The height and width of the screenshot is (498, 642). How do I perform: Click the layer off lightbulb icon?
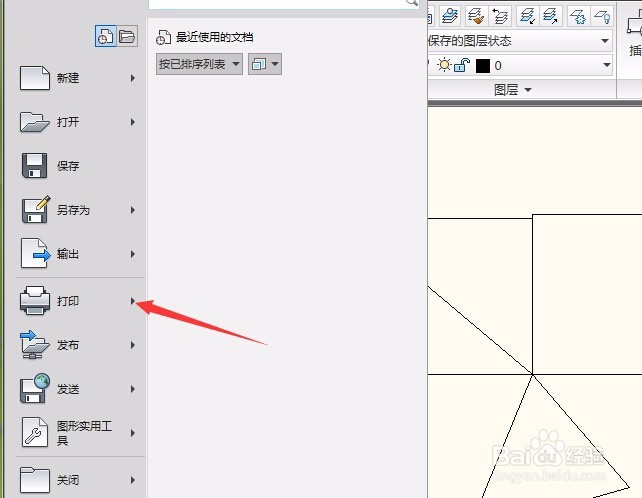[602, 16]
